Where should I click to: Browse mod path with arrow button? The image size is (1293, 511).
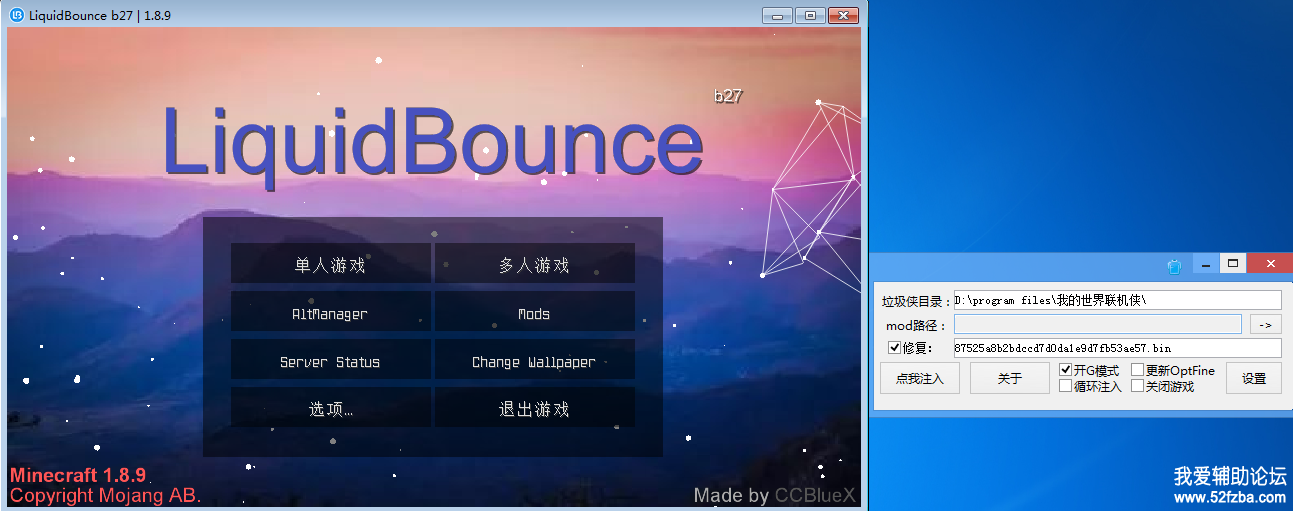[x=1265, y=324]
